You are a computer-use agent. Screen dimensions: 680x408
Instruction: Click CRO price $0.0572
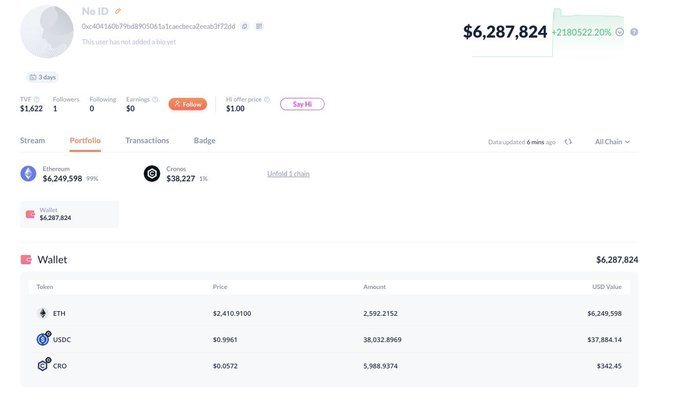tap(225, 366)
